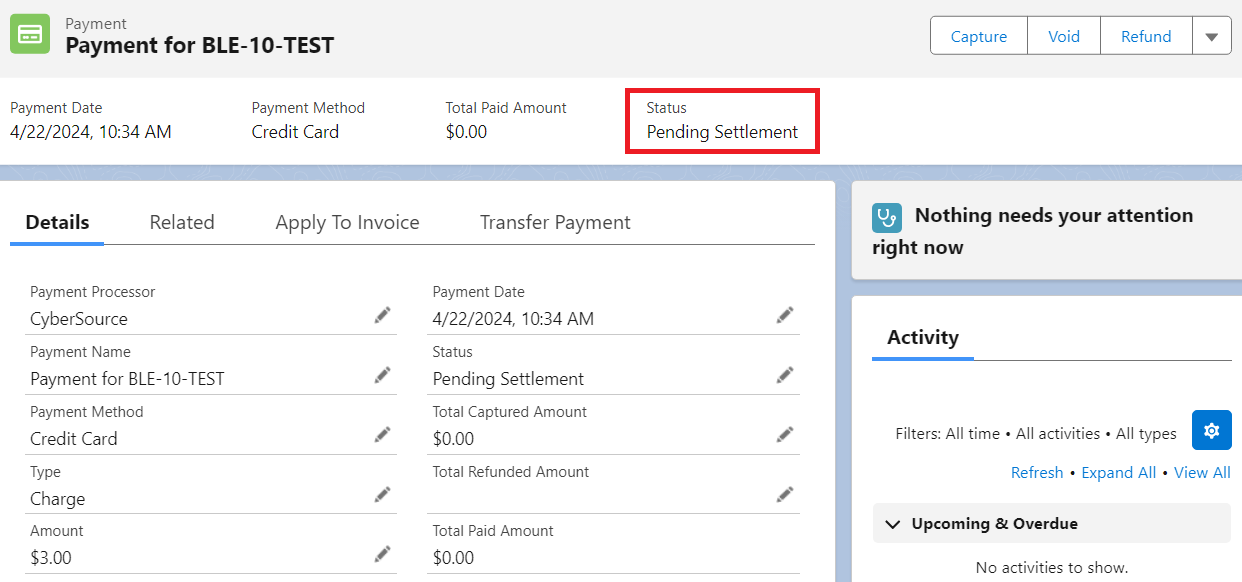Open the Apply To Invoice tab
1242x582 pixels.
(x=347, y=222)
